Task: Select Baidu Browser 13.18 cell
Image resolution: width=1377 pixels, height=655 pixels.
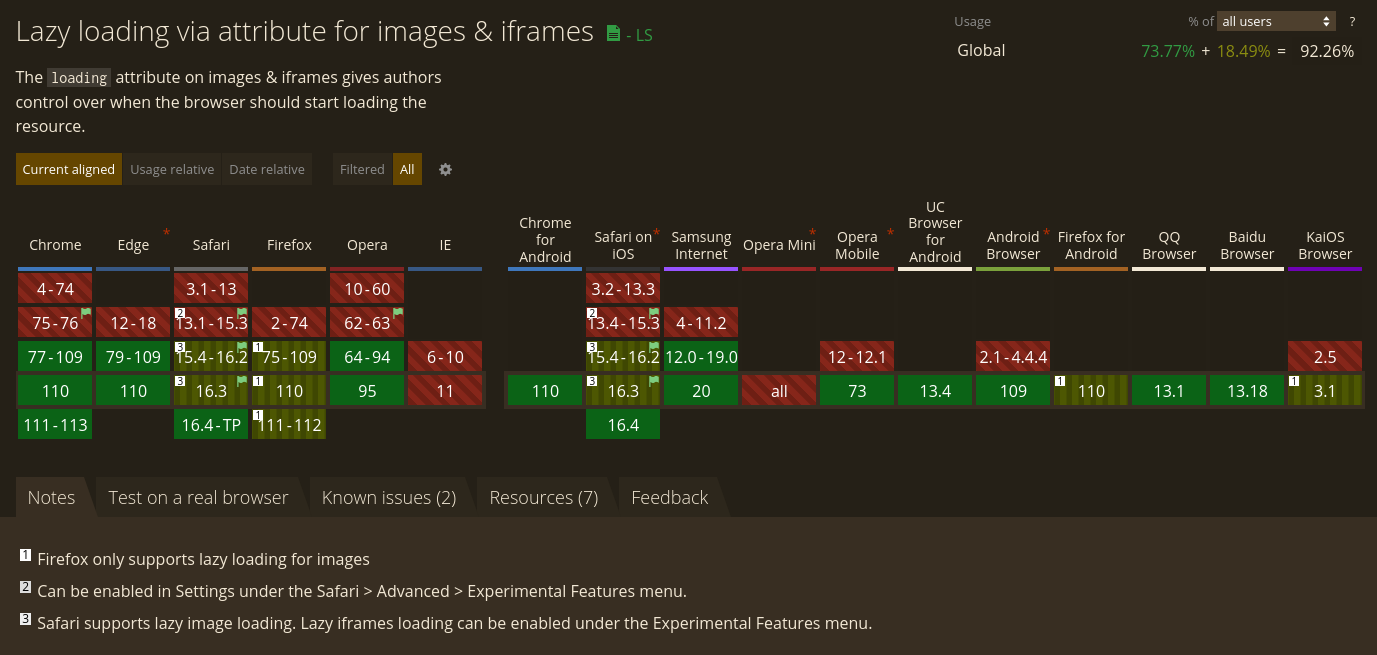Action: point(1247,391)
